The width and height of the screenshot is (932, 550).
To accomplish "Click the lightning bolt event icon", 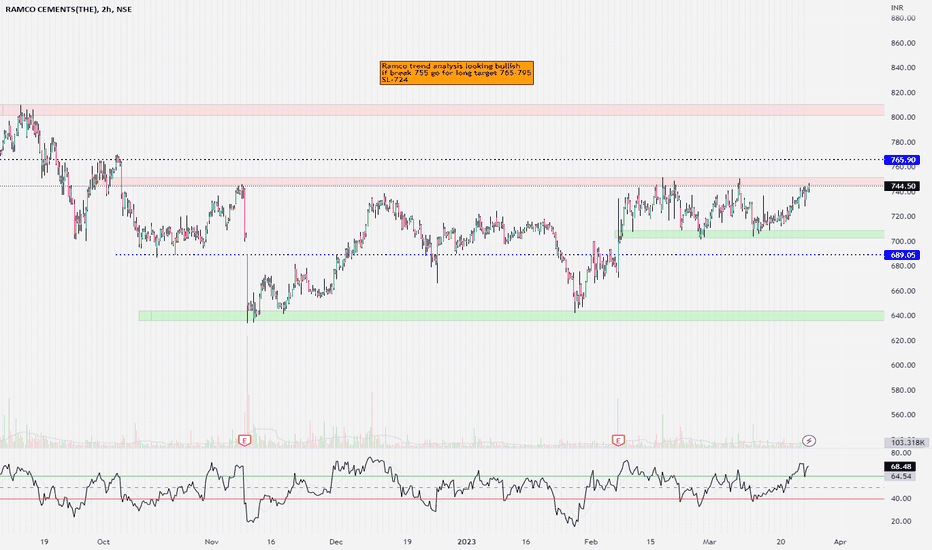I will [x=809, y=441].
